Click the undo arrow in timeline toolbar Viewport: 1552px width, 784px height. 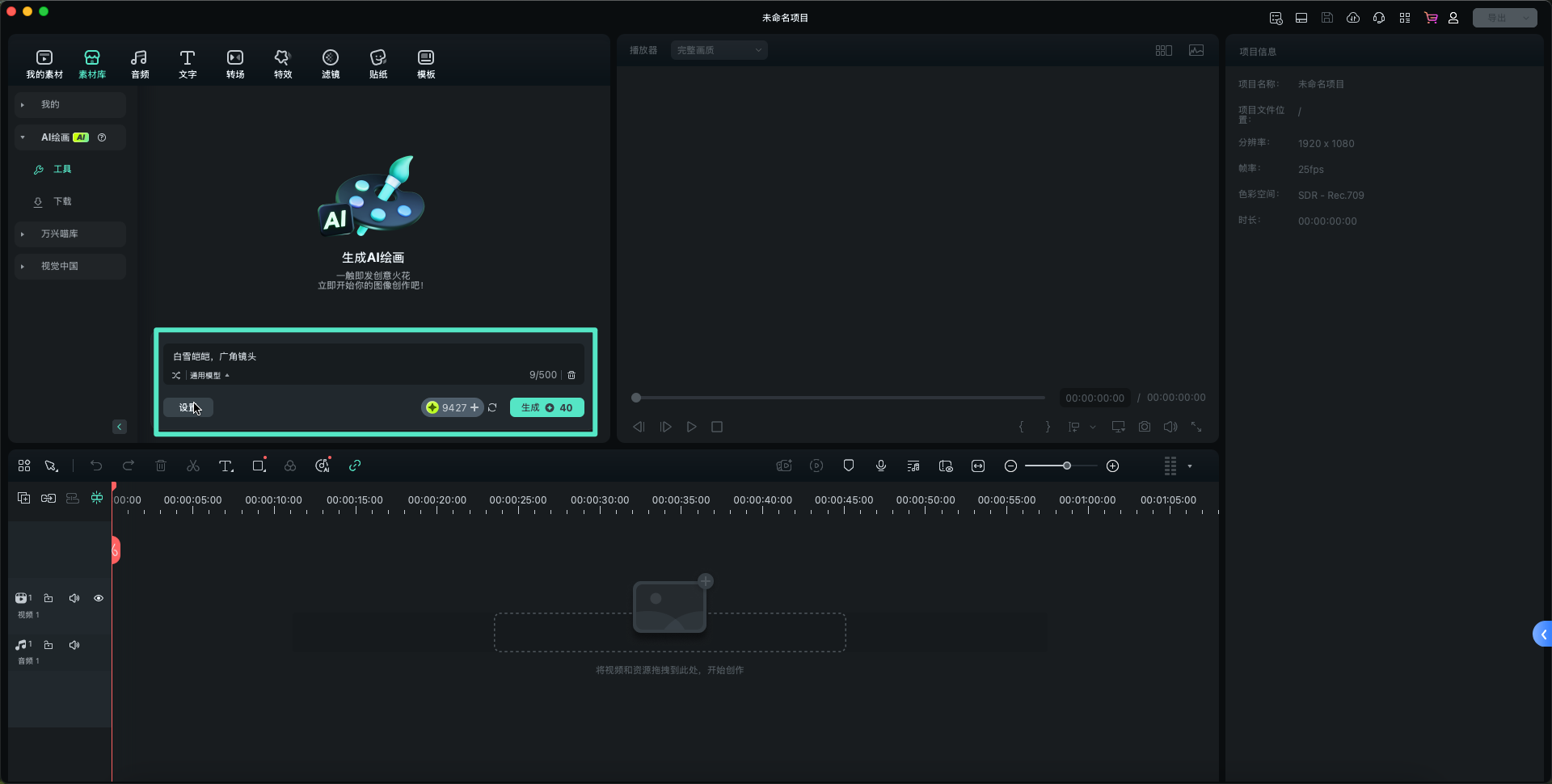(96, 466)
